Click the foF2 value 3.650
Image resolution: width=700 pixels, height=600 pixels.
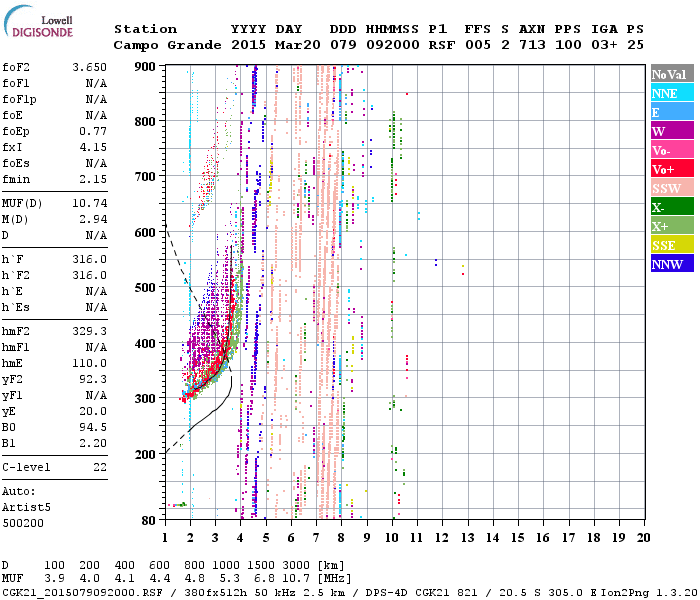90,67
